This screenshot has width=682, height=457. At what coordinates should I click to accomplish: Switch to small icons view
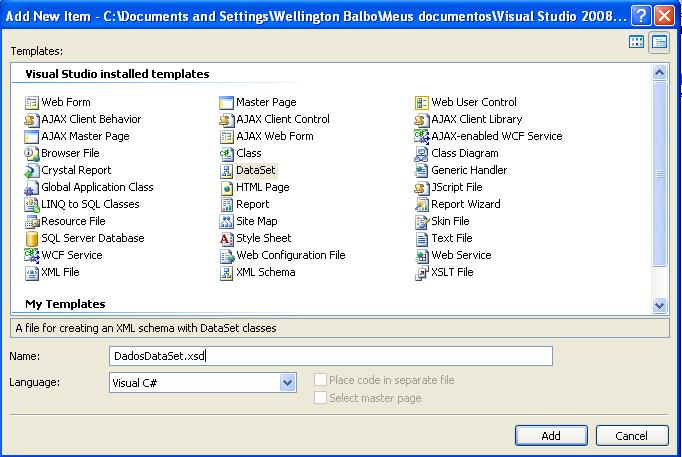click(659, 42)
